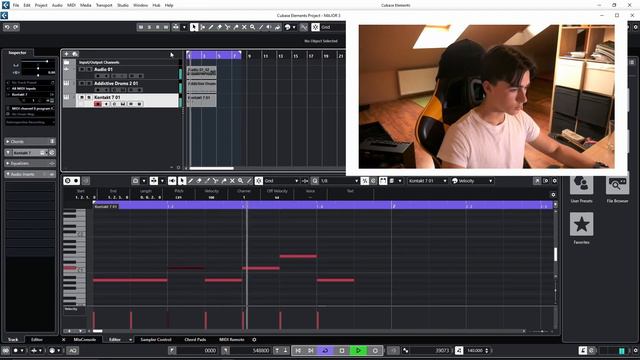
Task: Click the Record button in transport
Action: point(375,350)
